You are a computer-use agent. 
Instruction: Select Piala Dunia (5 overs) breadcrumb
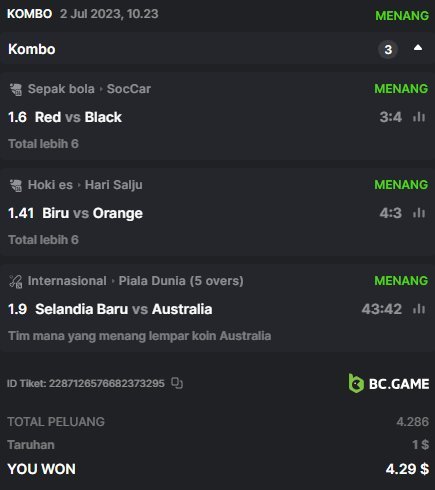pos(181,281)
